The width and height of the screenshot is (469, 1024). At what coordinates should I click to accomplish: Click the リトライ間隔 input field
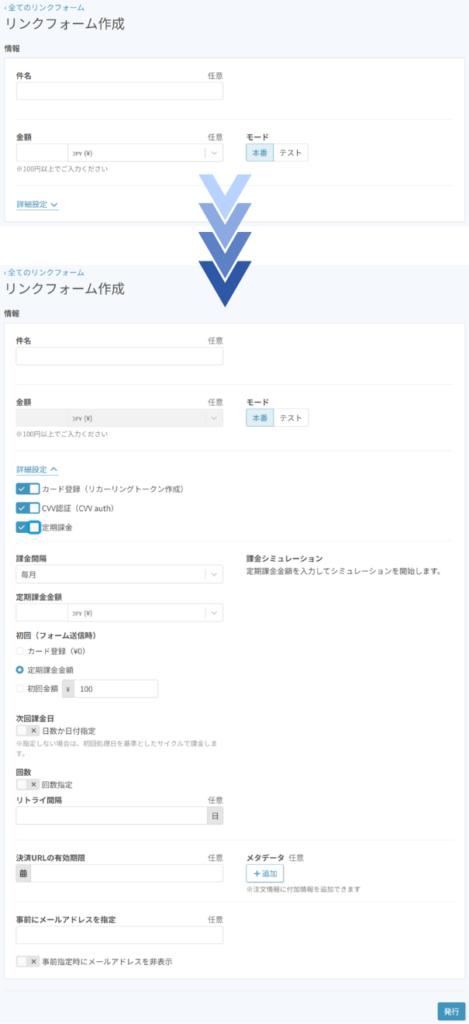tap(112, 816)
